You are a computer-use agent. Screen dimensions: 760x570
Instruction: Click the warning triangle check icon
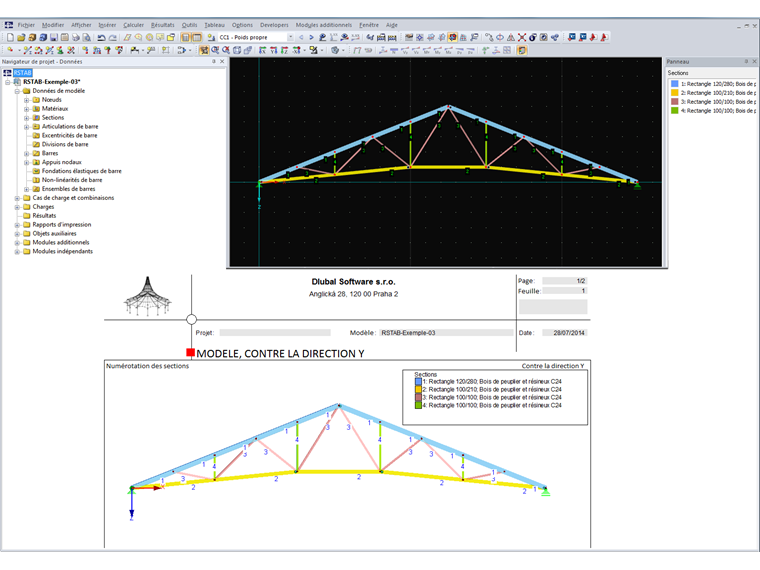511,37
